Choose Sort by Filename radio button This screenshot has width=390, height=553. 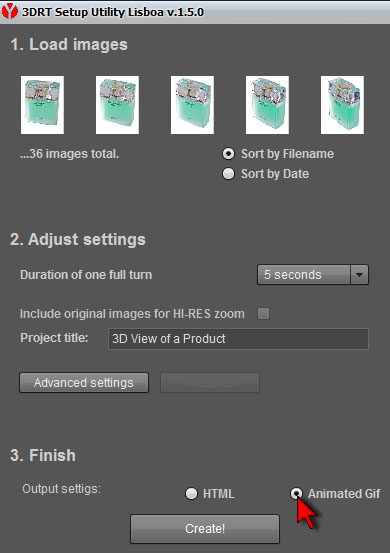[228, 154]
